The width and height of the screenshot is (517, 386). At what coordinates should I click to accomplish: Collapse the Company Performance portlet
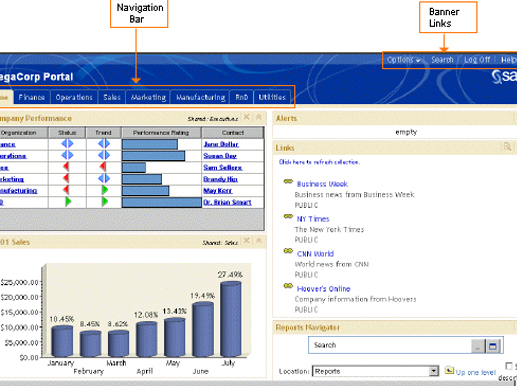[x=259, y=117]
